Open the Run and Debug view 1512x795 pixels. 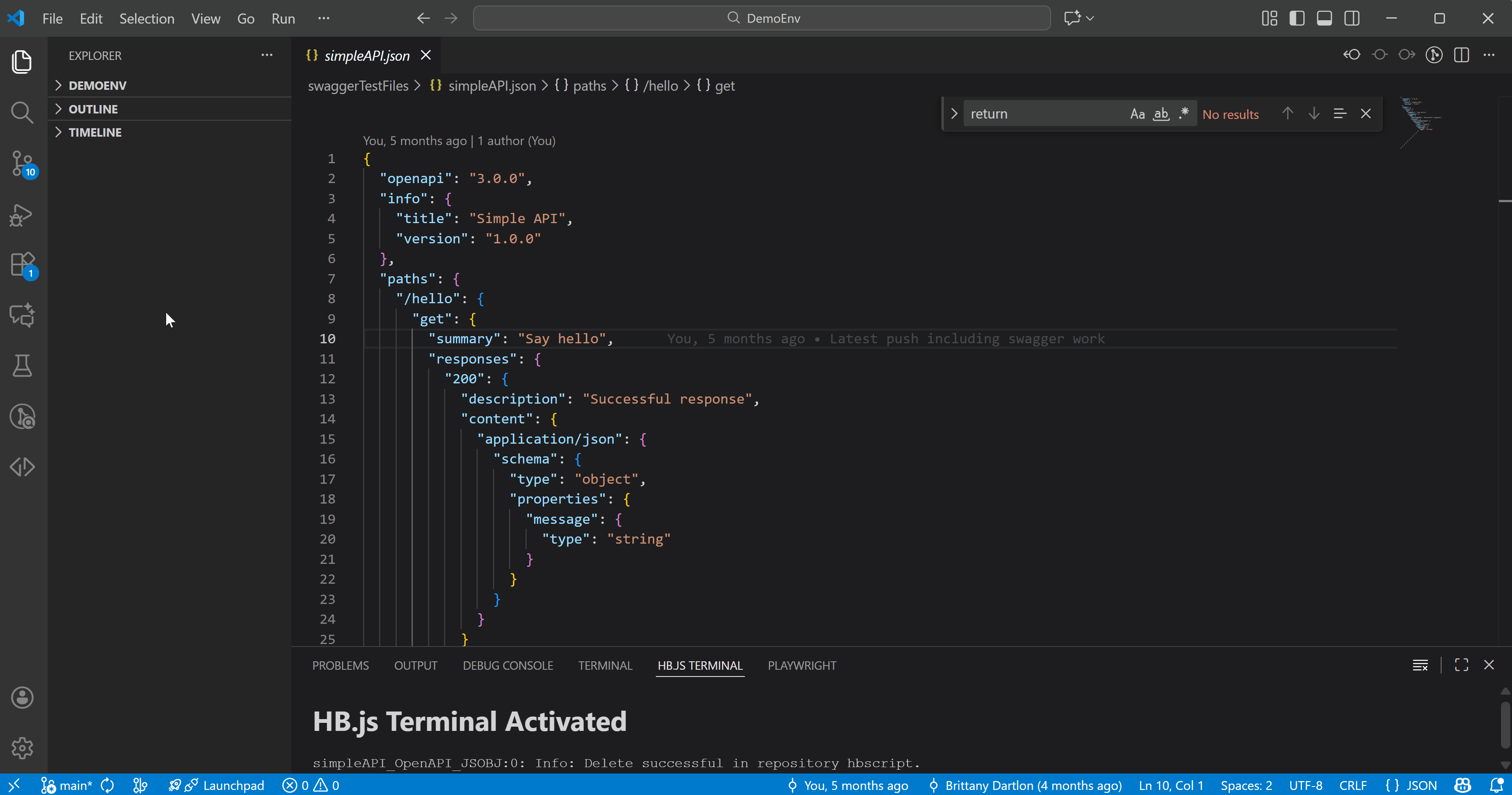(22, 214)
